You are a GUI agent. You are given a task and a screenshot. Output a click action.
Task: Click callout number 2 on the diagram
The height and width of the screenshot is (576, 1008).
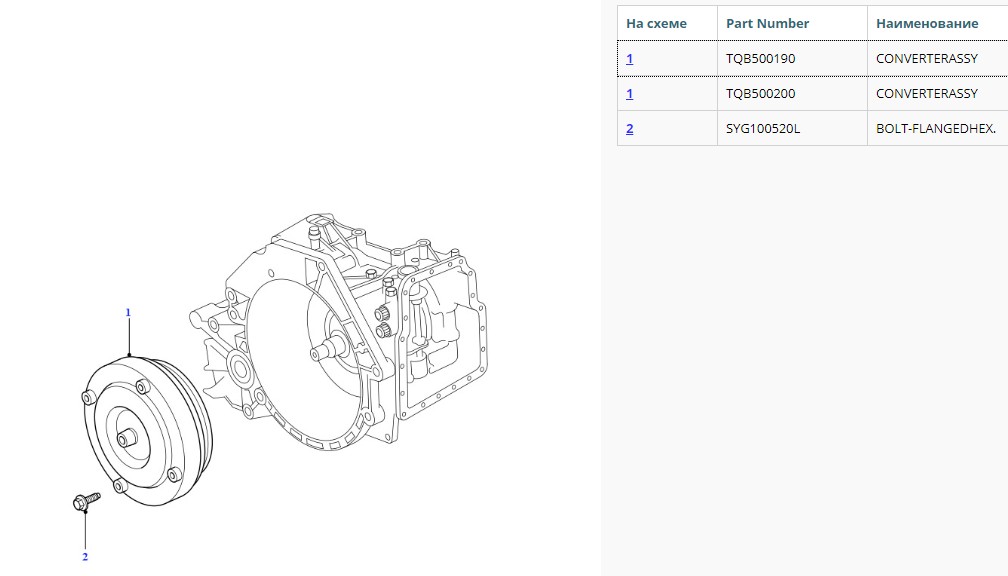(85, 557)
